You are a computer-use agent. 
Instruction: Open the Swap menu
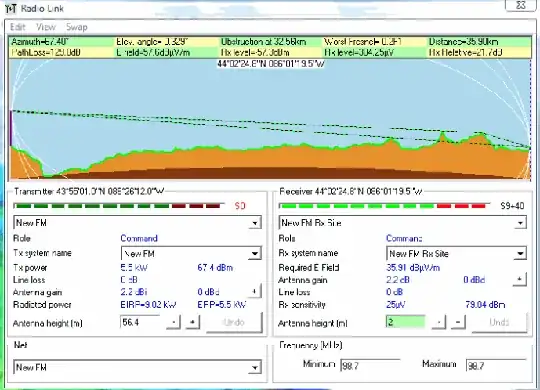click(x=76, y=27)
